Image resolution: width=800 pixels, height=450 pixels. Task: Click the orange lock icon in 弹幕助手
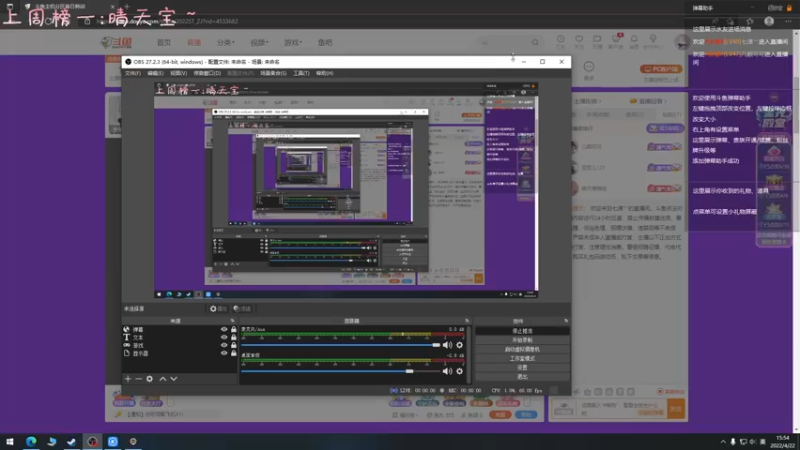(789, 8)
